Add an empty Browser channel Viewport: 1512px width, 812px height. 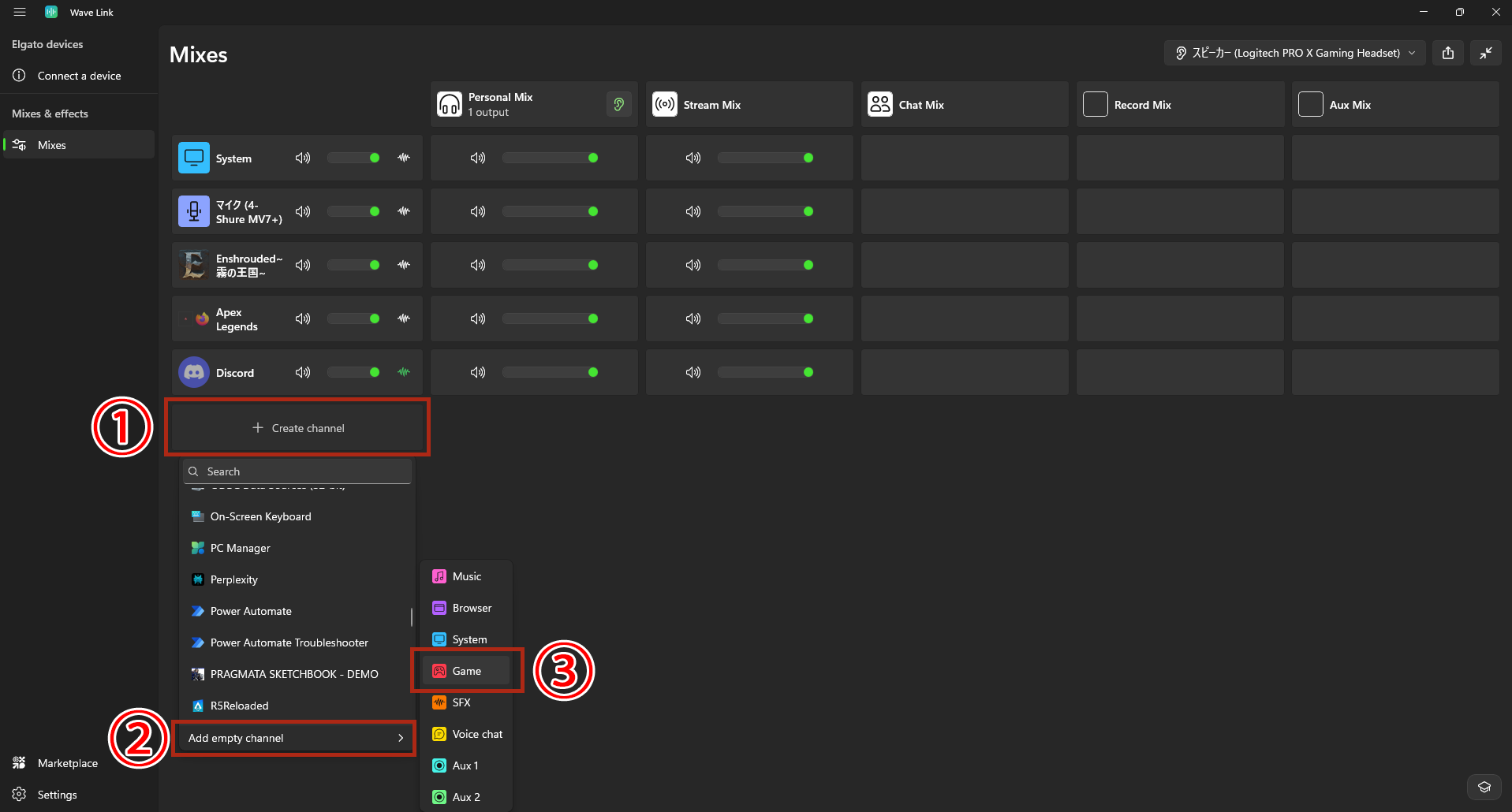466,608
